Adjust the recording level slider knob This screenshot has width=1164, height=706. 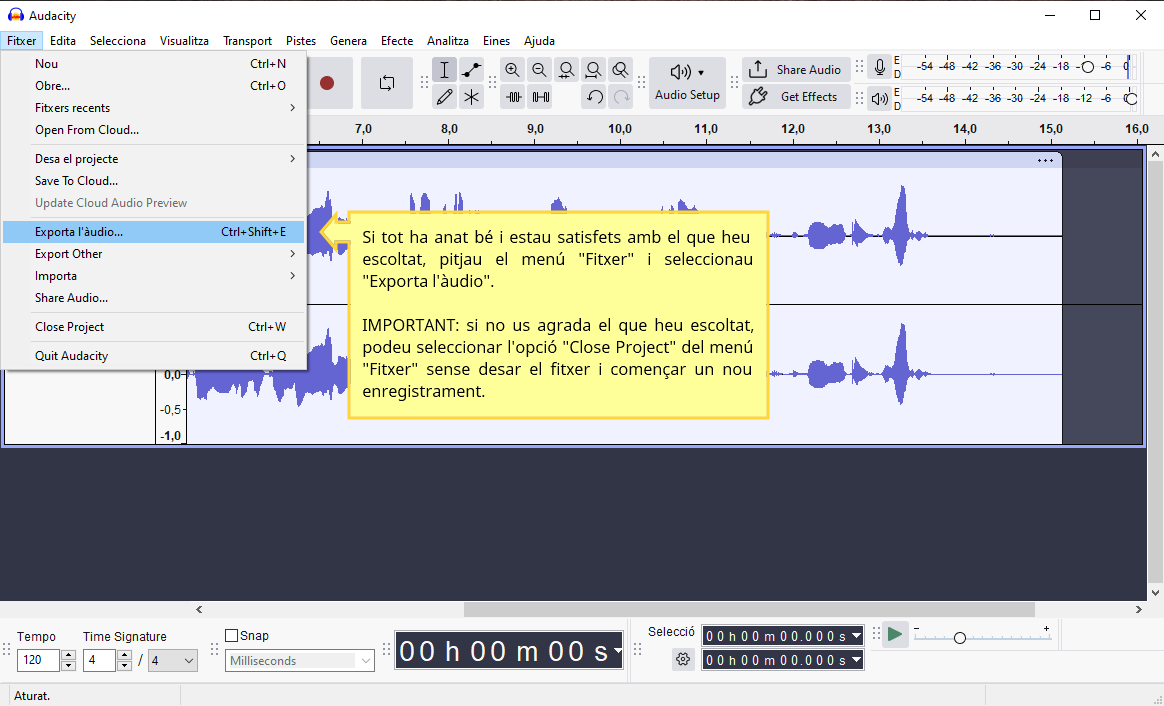(x=1088, y=67)
